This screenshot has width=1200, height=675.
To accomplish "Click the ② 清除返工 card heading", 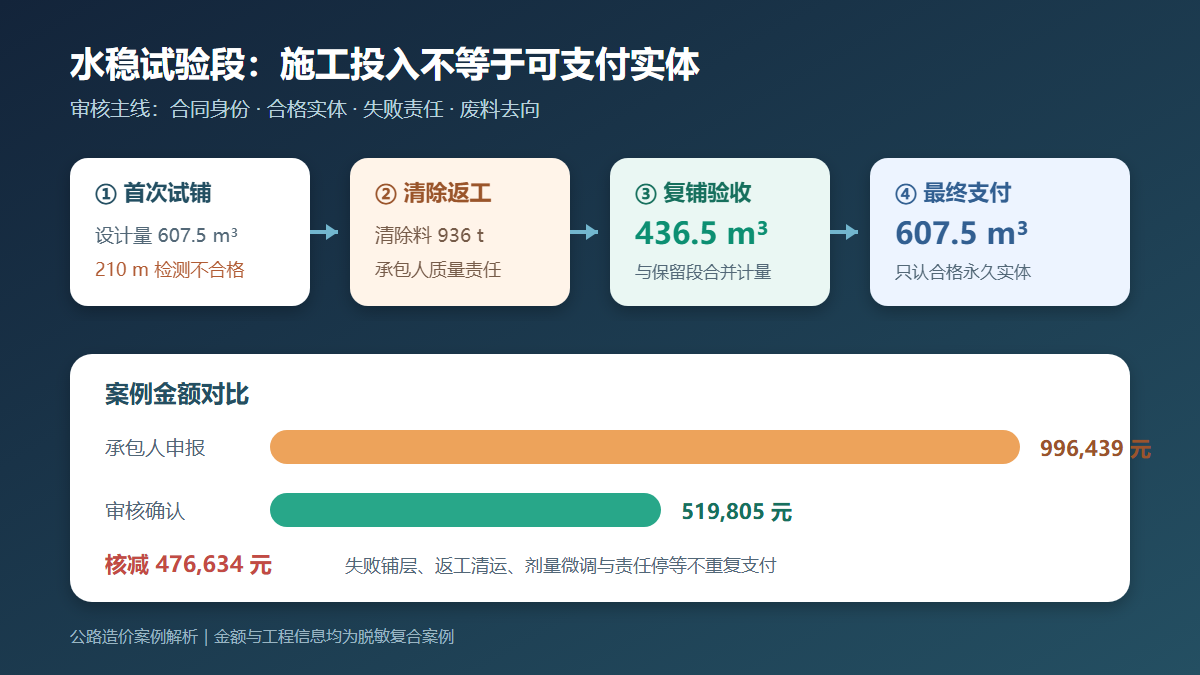I will pos(433,193).
